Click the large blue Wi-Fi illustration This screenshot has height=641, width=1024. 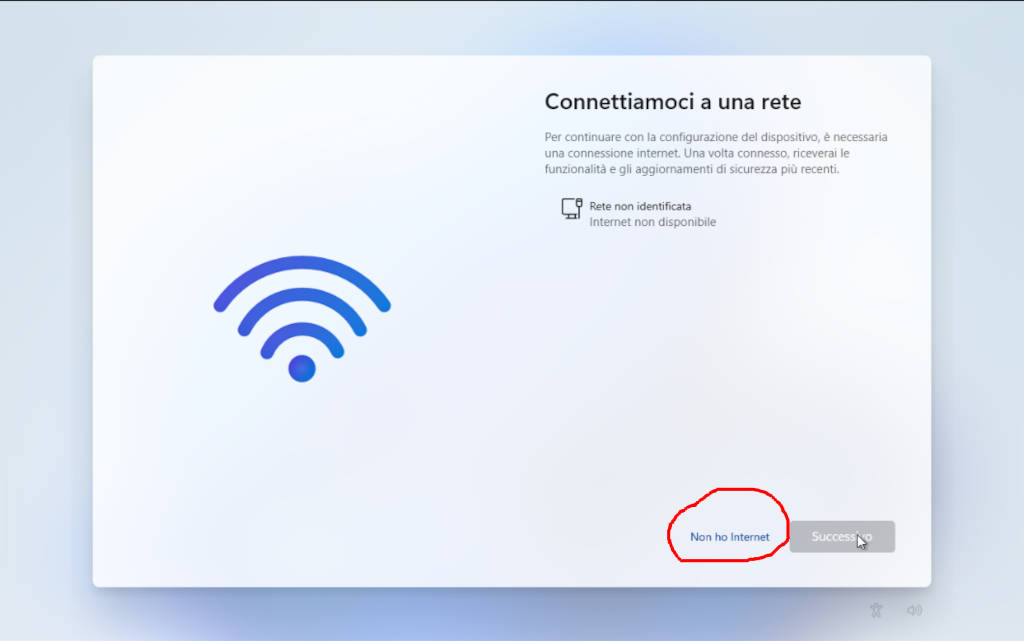tap(302, 319)
